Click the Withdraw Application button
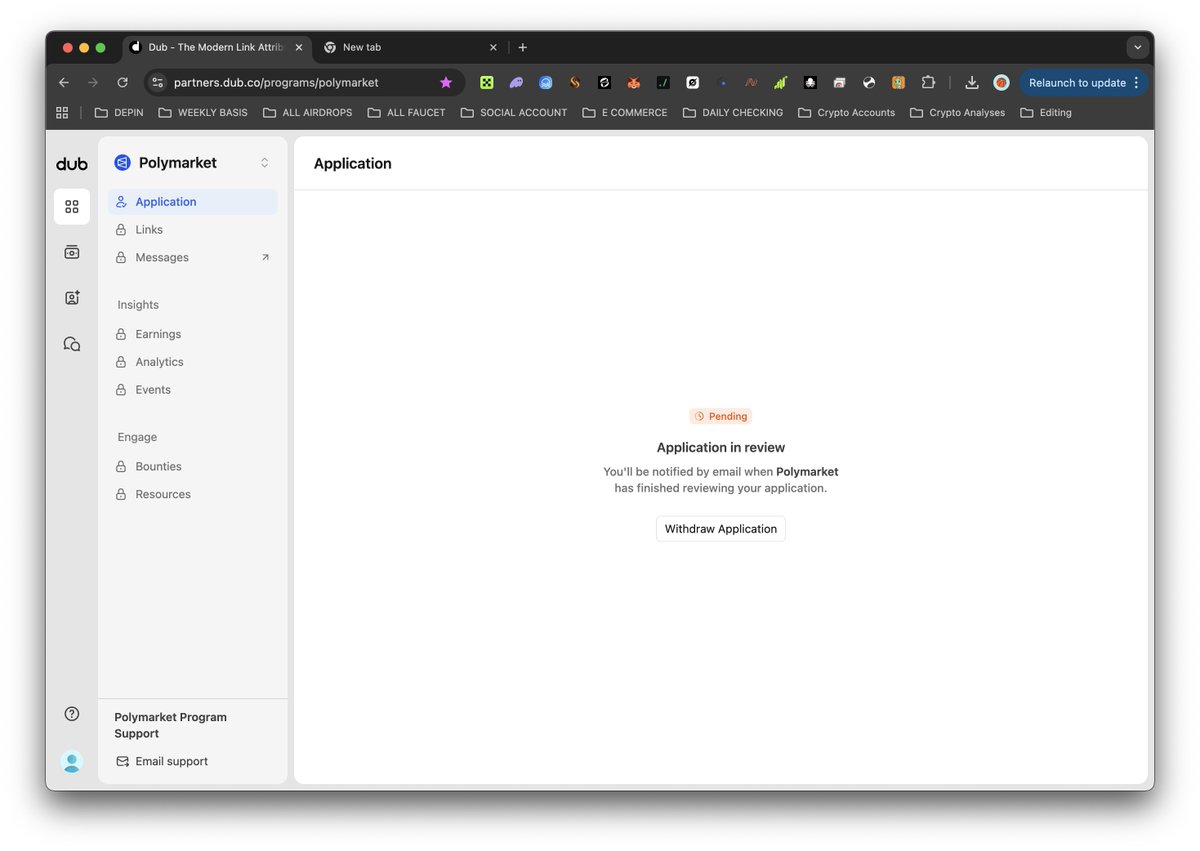The image size is (1200, 851). coord(721,529)
